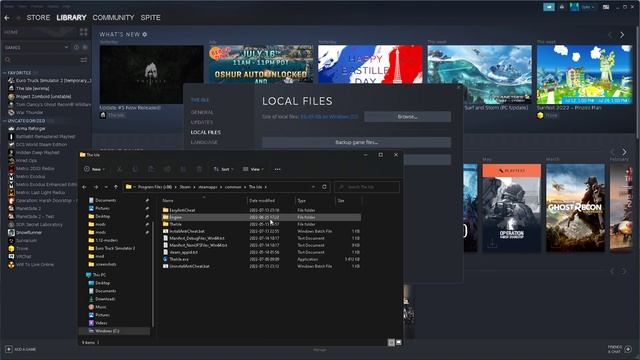Click Explorer's Back navigation arrow
The height and width of the screenshot is (360, 640).
coord(84,187)
